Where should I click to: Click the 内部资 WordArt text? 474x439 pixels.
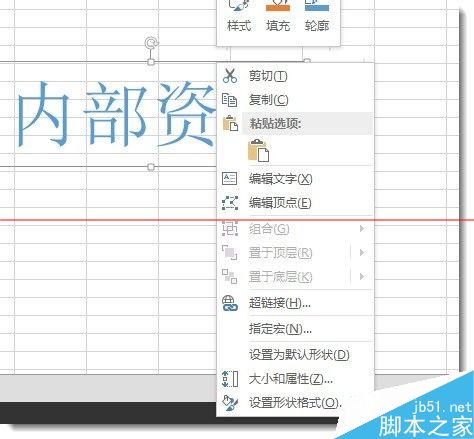(x=116, y=114)
